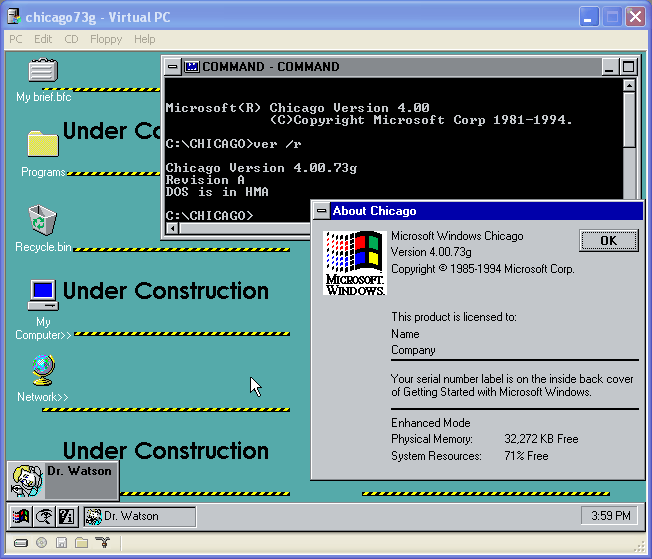Click the Virtual PC title bar icon

pos(14,17)
